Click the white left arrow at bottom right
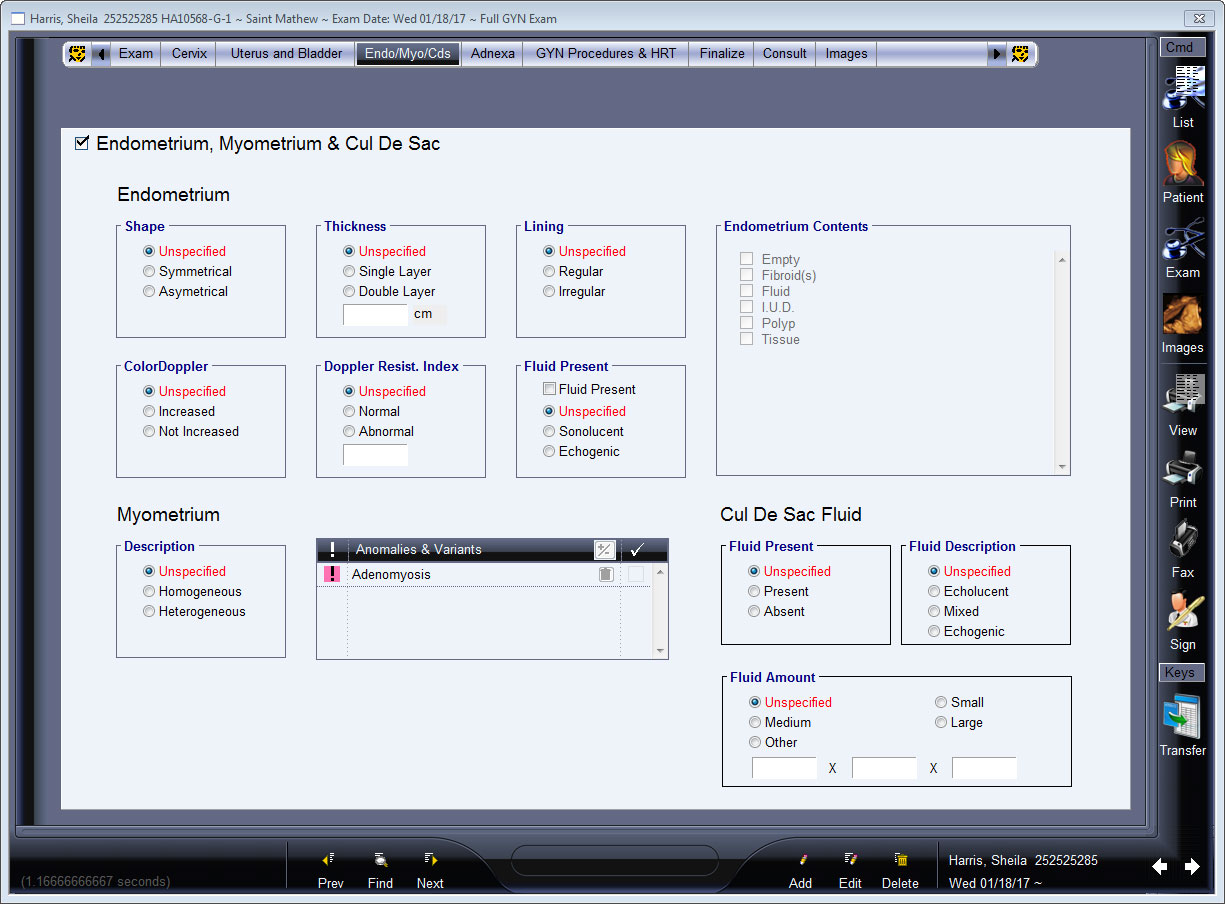Viewport: 1225px width, 904px height. (x=1160, y=867)
